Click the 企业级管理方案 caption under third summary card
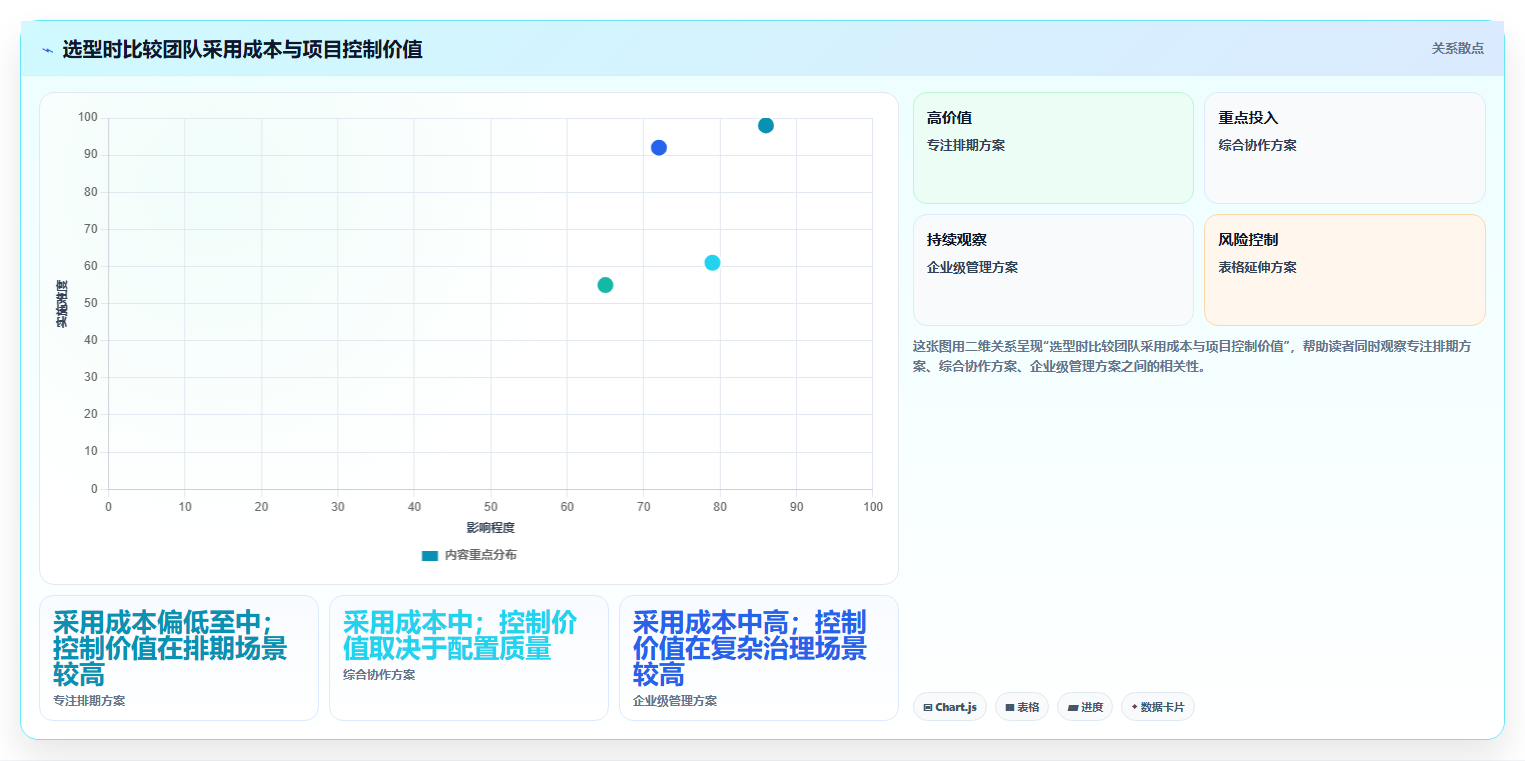1525x761 pixels. [675, 701]
